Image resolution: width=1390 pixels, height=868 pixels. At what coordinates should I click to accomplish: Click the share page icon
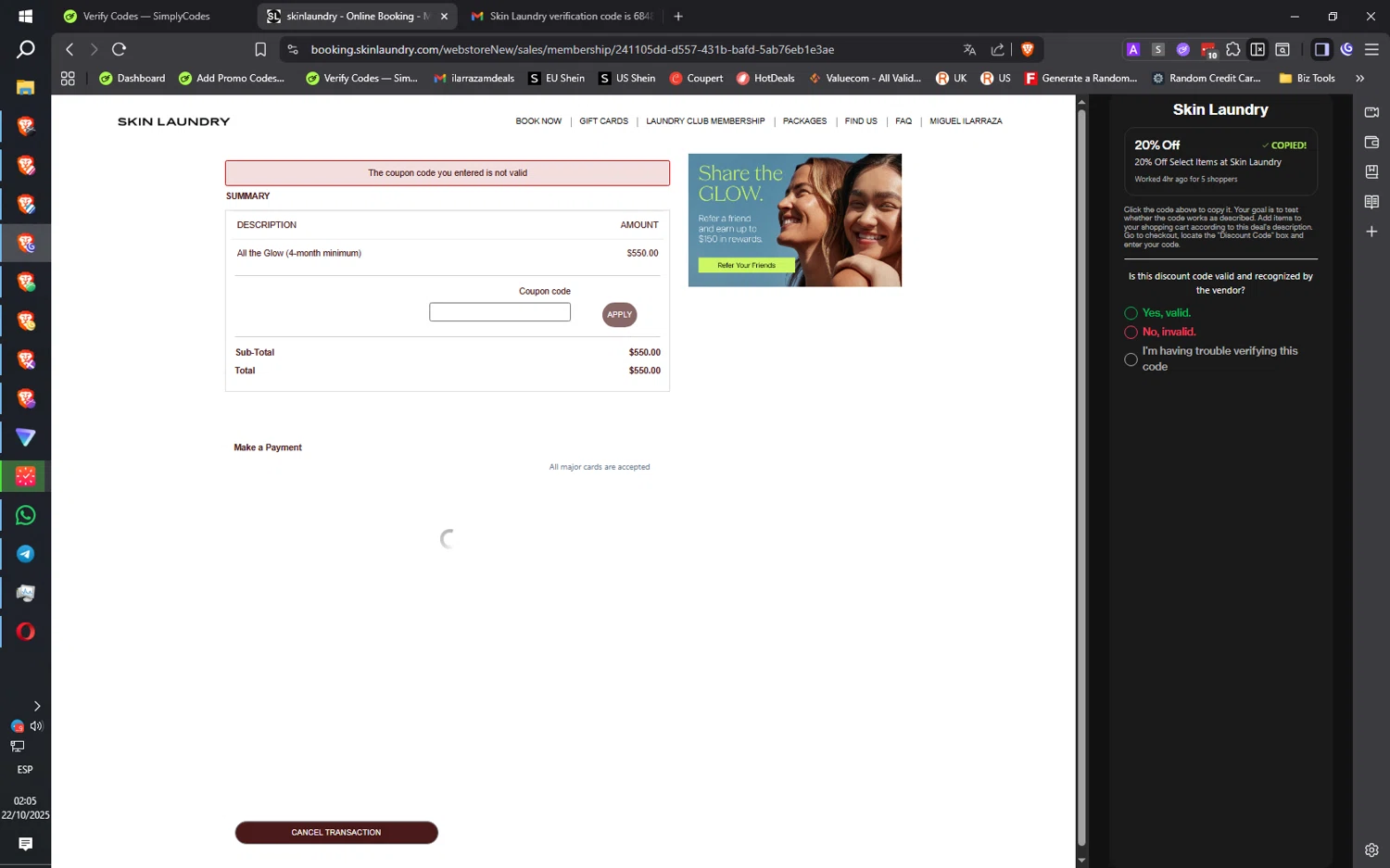coord(997,49)
